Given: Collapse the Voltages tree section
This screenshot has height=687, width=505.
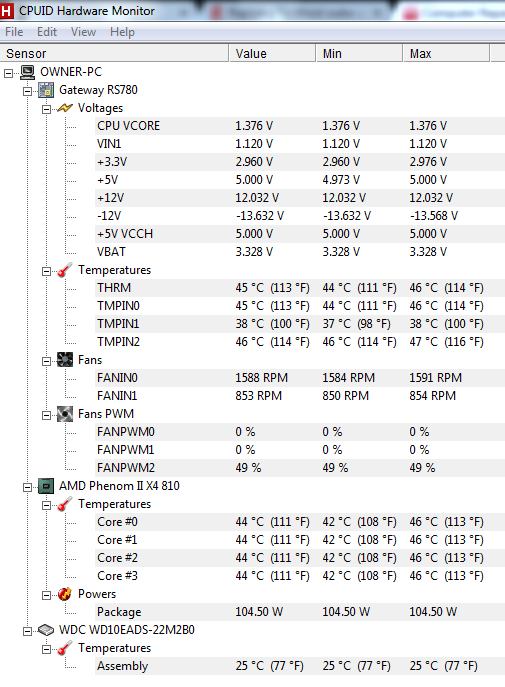Looking at the screenshot, I should pos(46,109).
